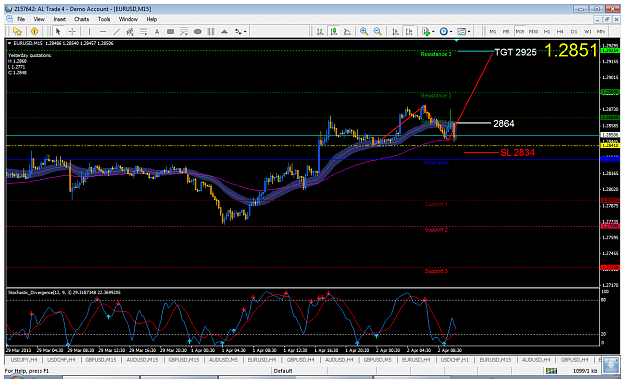Open the Charts menu
This screenshot has height=379, width=625.
81,19
